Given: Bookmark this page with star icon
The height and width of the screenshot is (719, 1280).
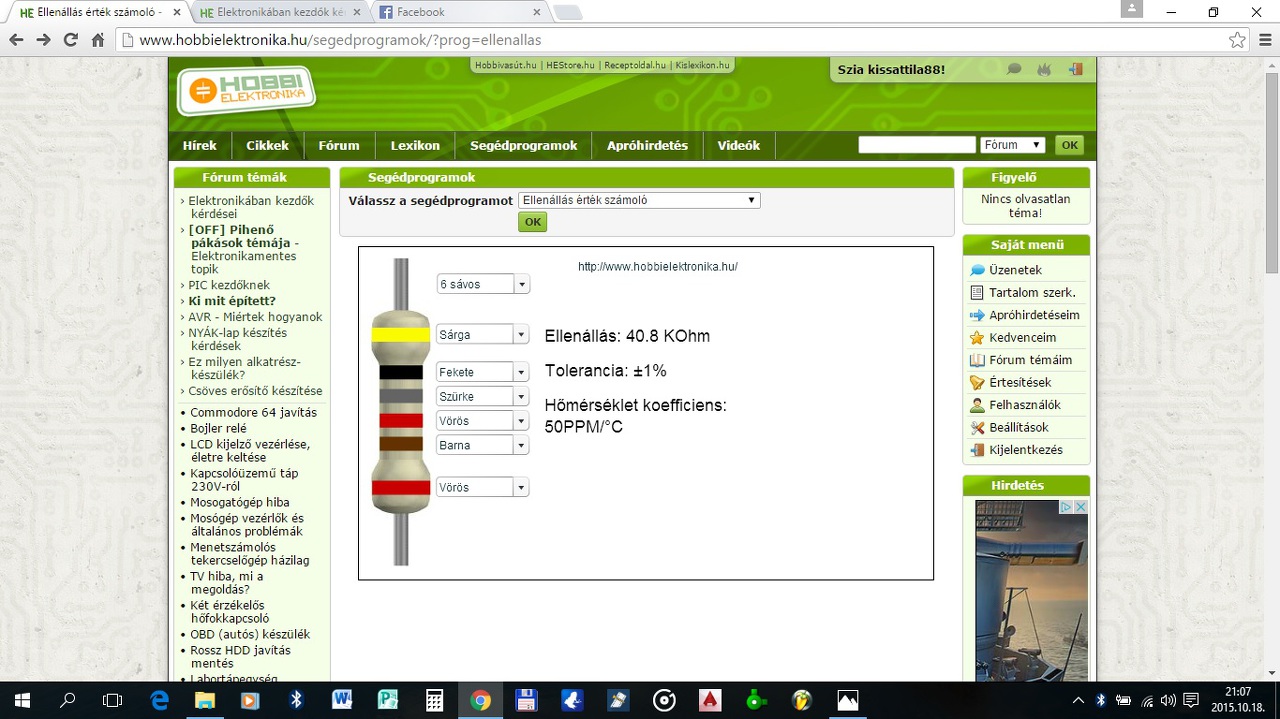Looking at the screenshot, I should point(1238,40).
